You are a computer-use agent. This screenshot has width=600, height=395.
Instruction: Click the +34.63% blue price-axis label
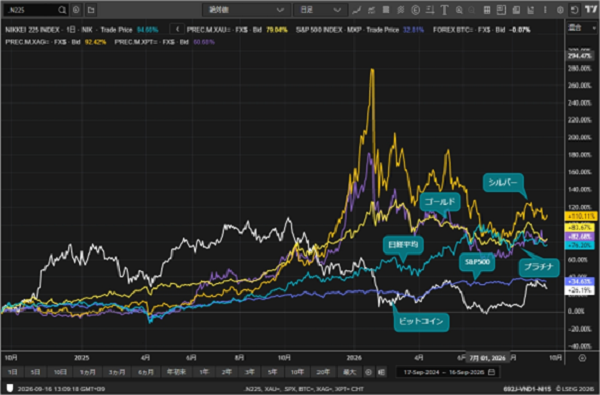click(580, 281)
